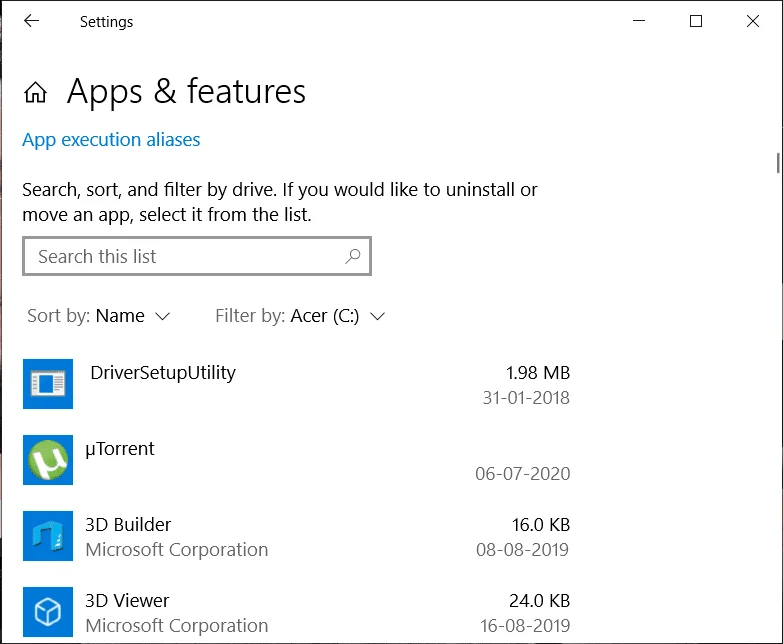Image resolution: width=783 pixels, height=644 pixels.
Task: Click the search magnifier icon
Action: pyautogui.click(x=353, y=257)
